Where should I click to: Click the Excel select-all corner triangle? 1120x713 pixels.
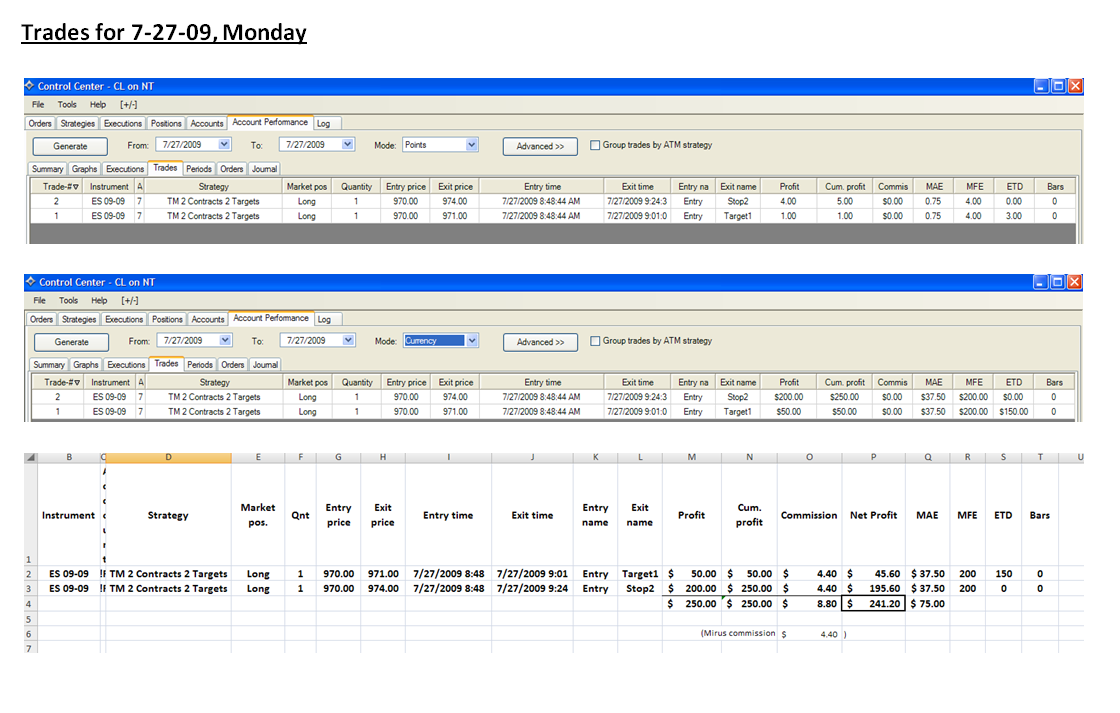pos(30,457)
